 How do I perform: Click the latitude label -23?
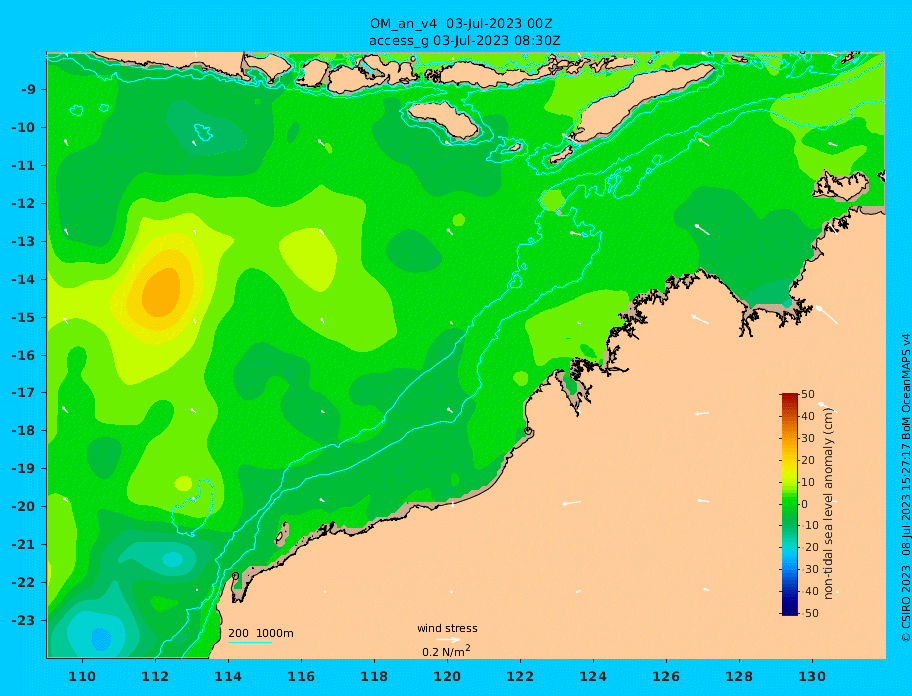pyautogui.click(x=24, y=620)
